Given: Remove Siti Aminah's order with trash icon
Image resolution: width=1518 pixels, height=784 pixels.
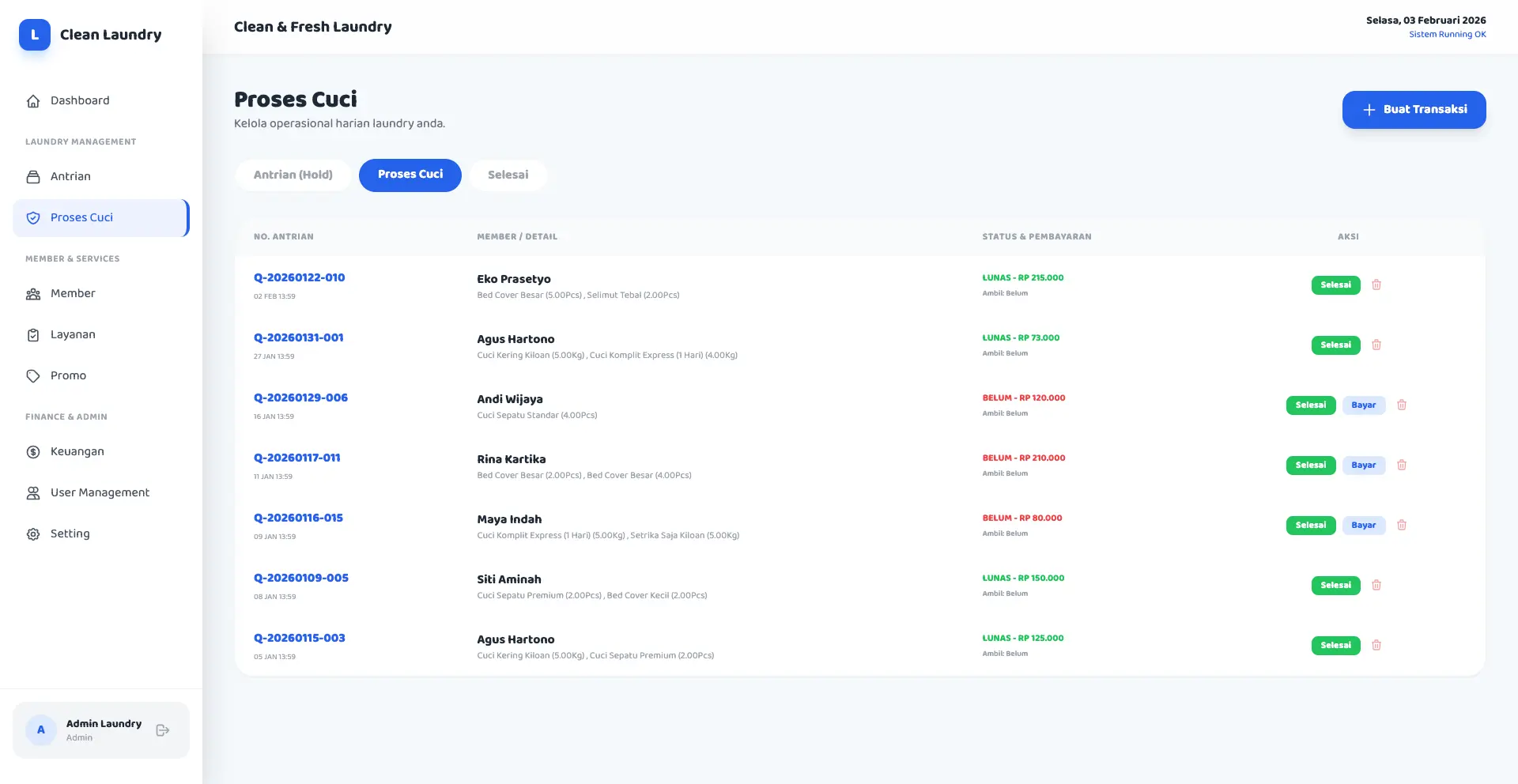Looking at the screenshot, I should (x=1376, y=586).
